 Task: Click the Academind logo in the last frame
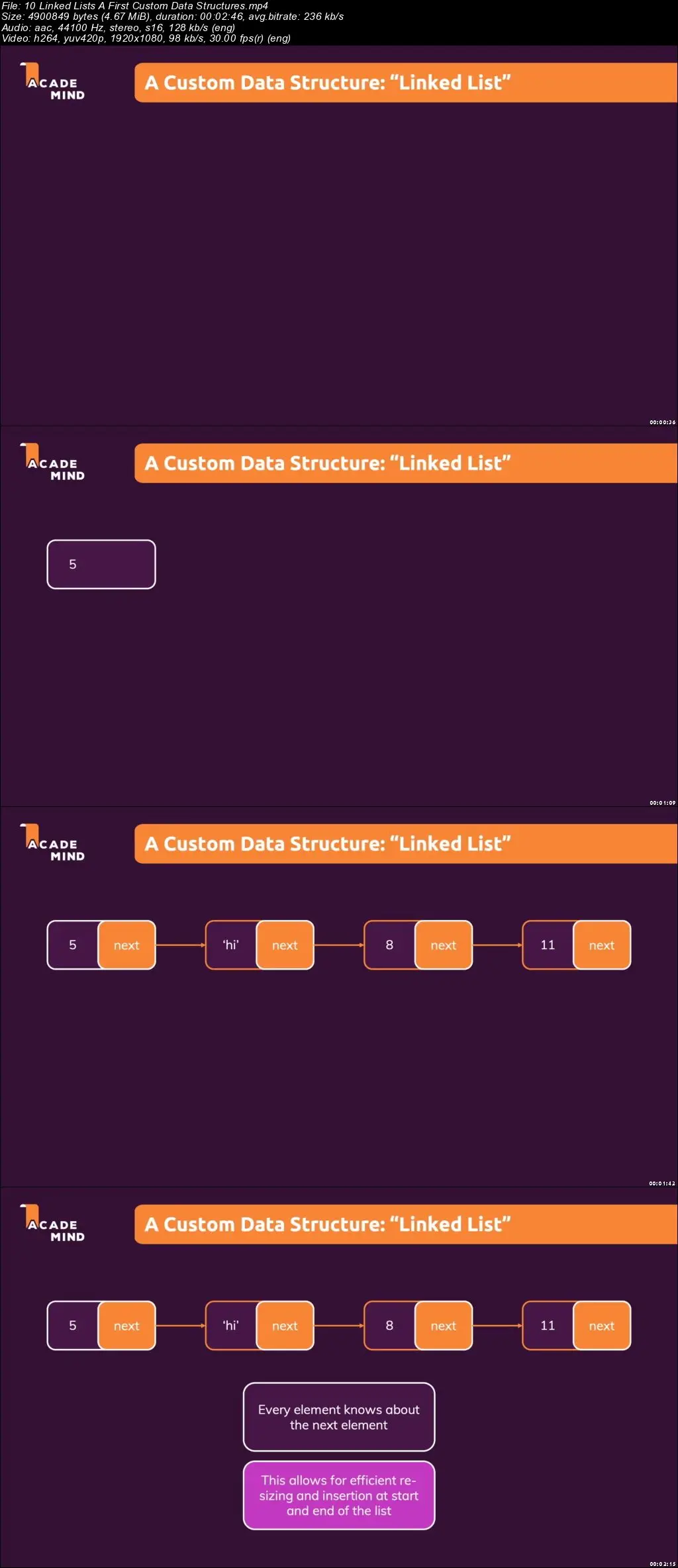(52, 1224)
